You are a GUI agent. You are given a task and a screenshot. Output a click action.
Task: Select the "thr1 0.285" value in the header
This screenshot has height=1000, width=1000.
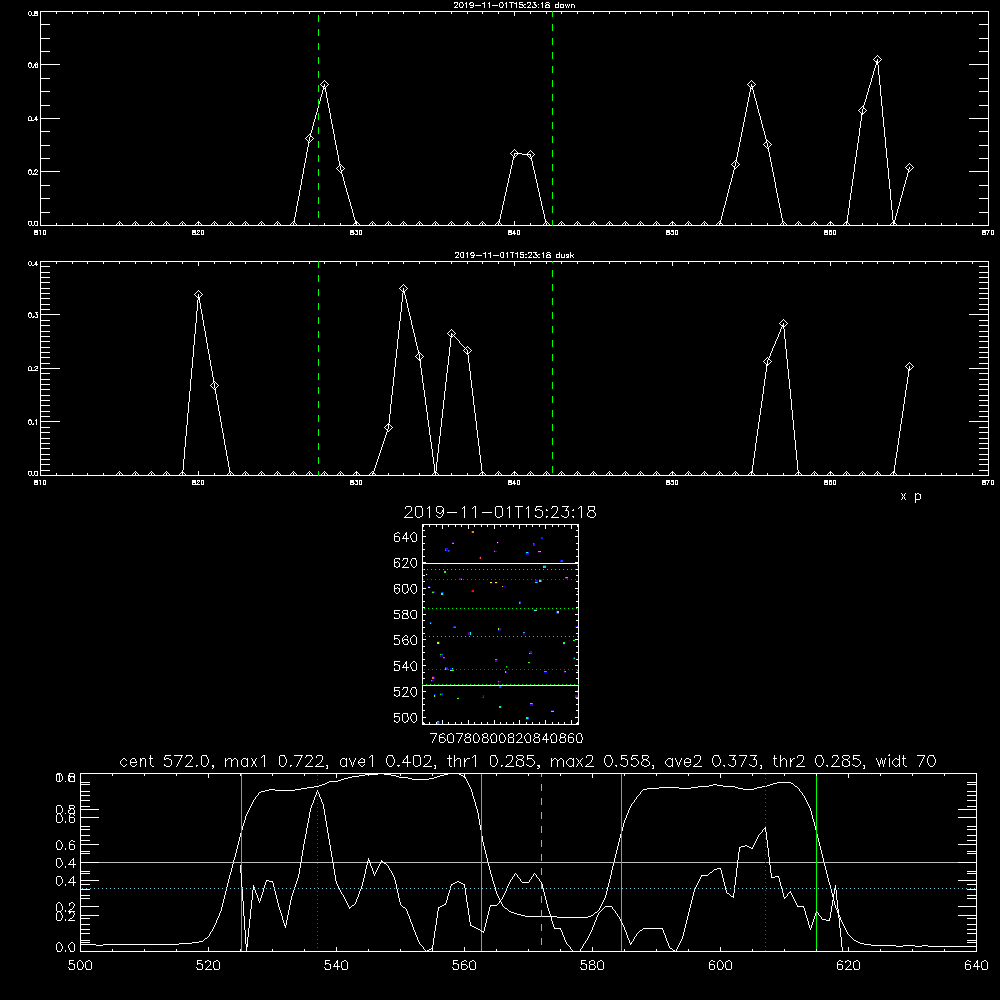coord(492,761)
